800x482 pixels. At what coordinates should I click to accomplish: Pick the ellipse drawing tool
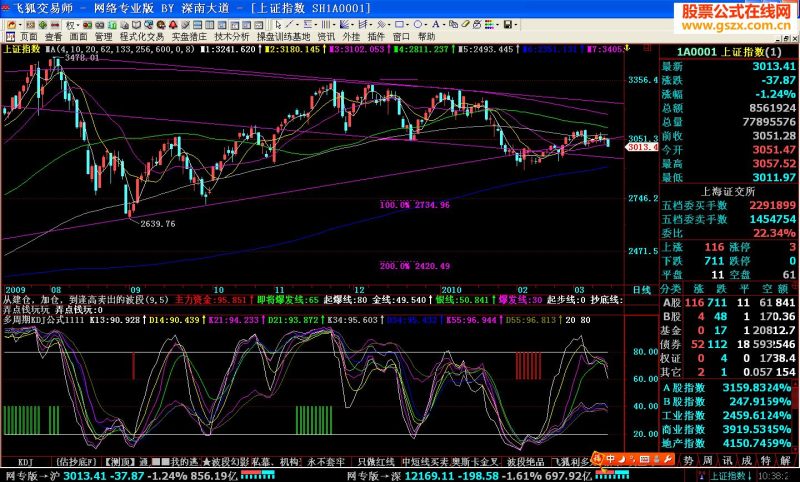417,24
